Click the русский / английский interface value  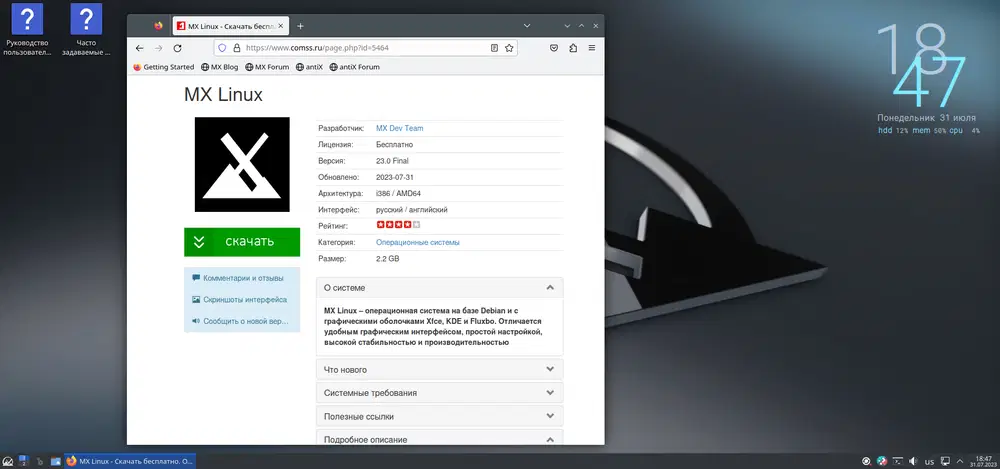tap(411, 210)
